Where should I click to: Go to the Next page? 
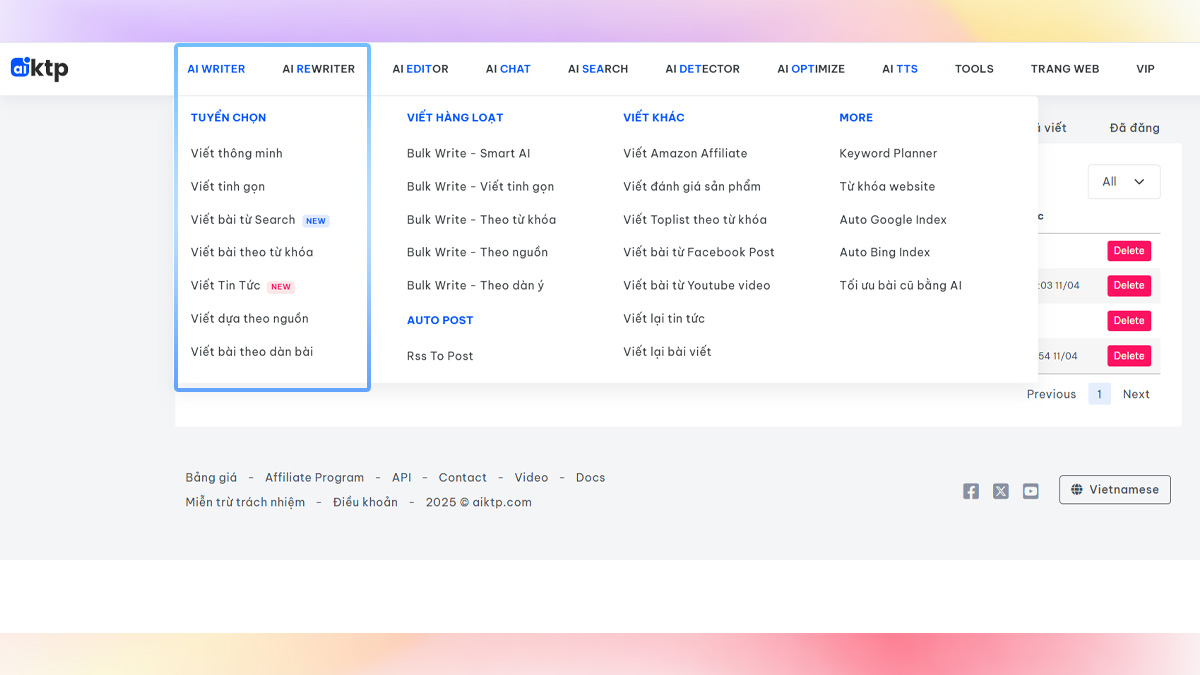point(1135,394)
